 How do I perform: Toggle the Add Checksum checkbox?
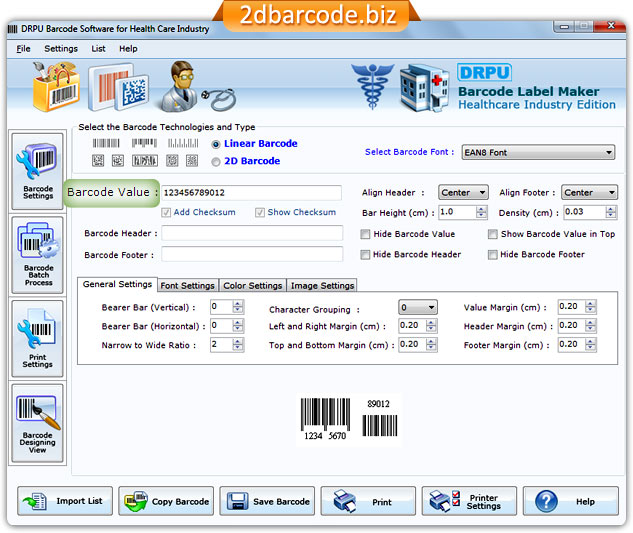[166, 212]
